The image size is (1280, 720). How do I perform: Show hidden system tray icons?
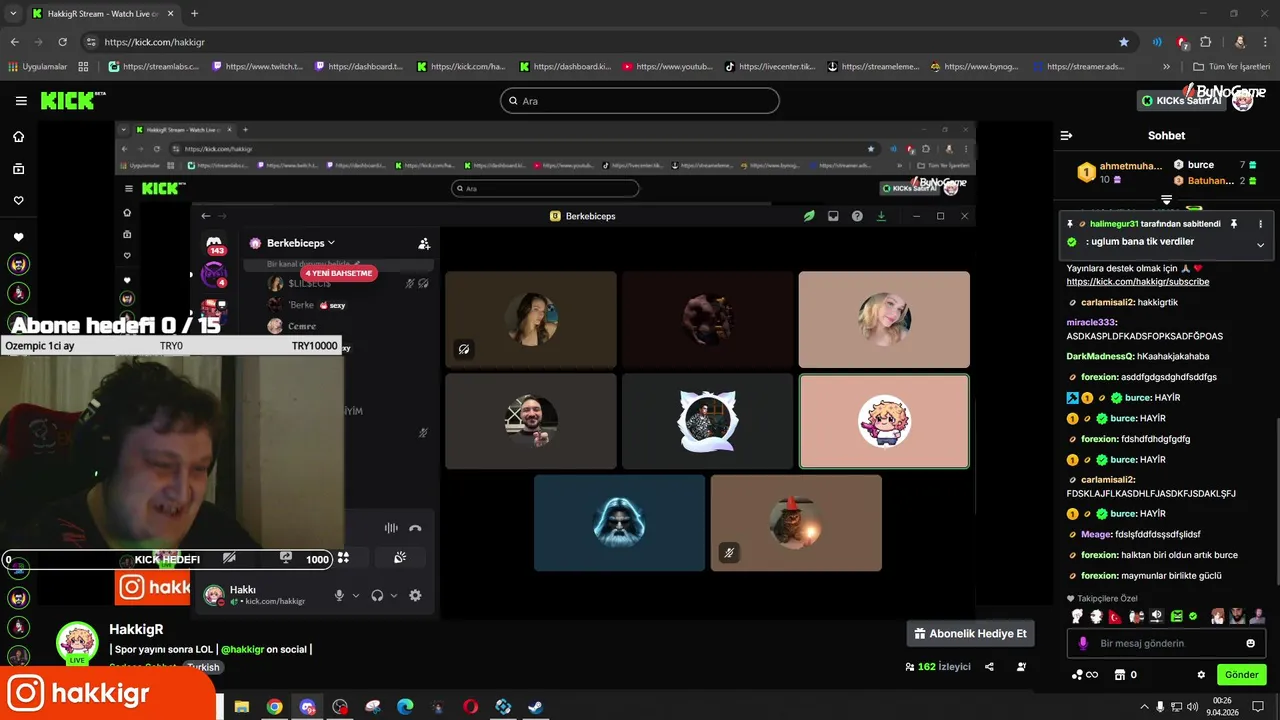pos(1144,707)
